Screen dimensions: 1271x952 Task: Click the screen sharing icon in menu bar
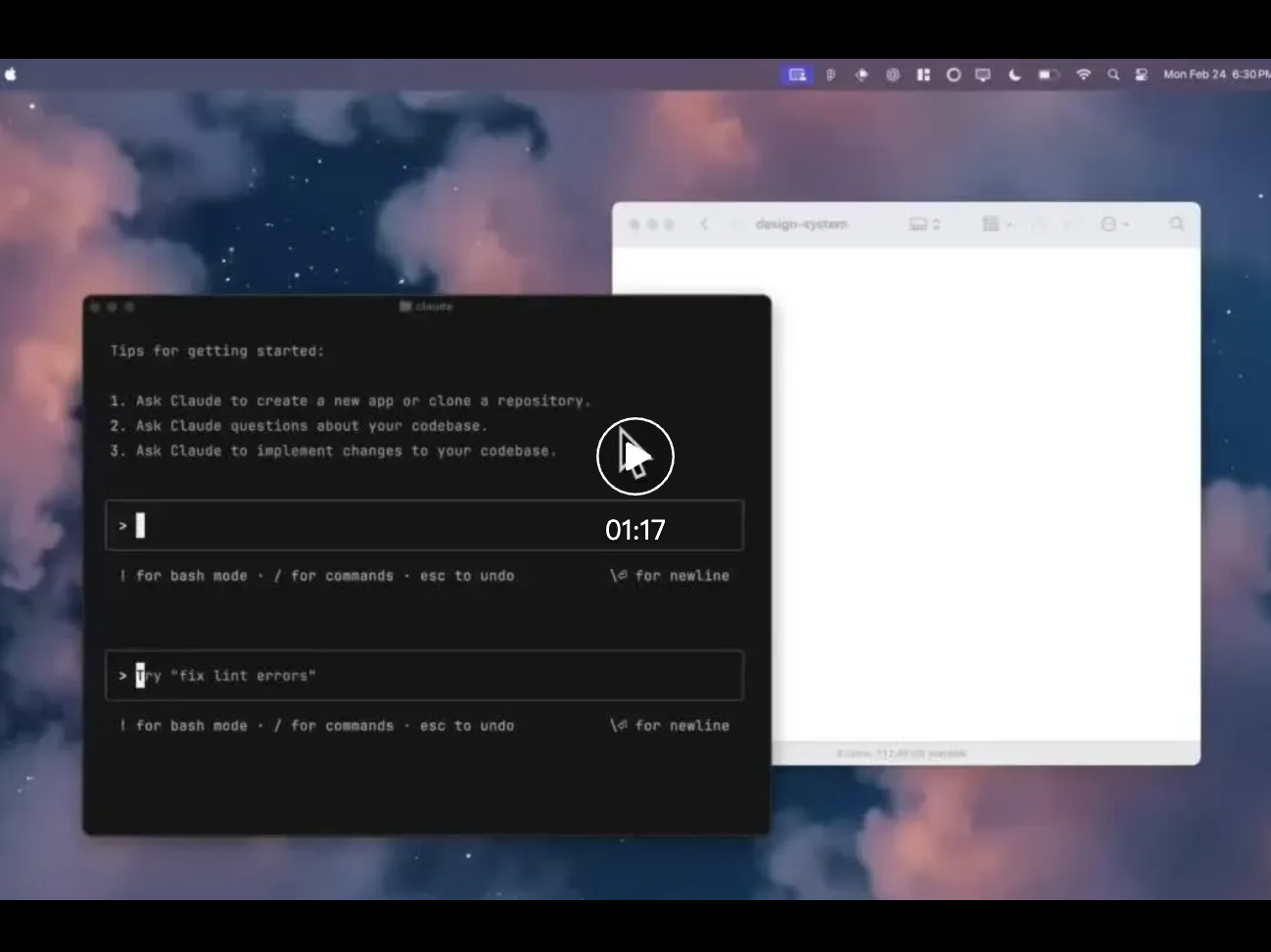coord(797,74)
